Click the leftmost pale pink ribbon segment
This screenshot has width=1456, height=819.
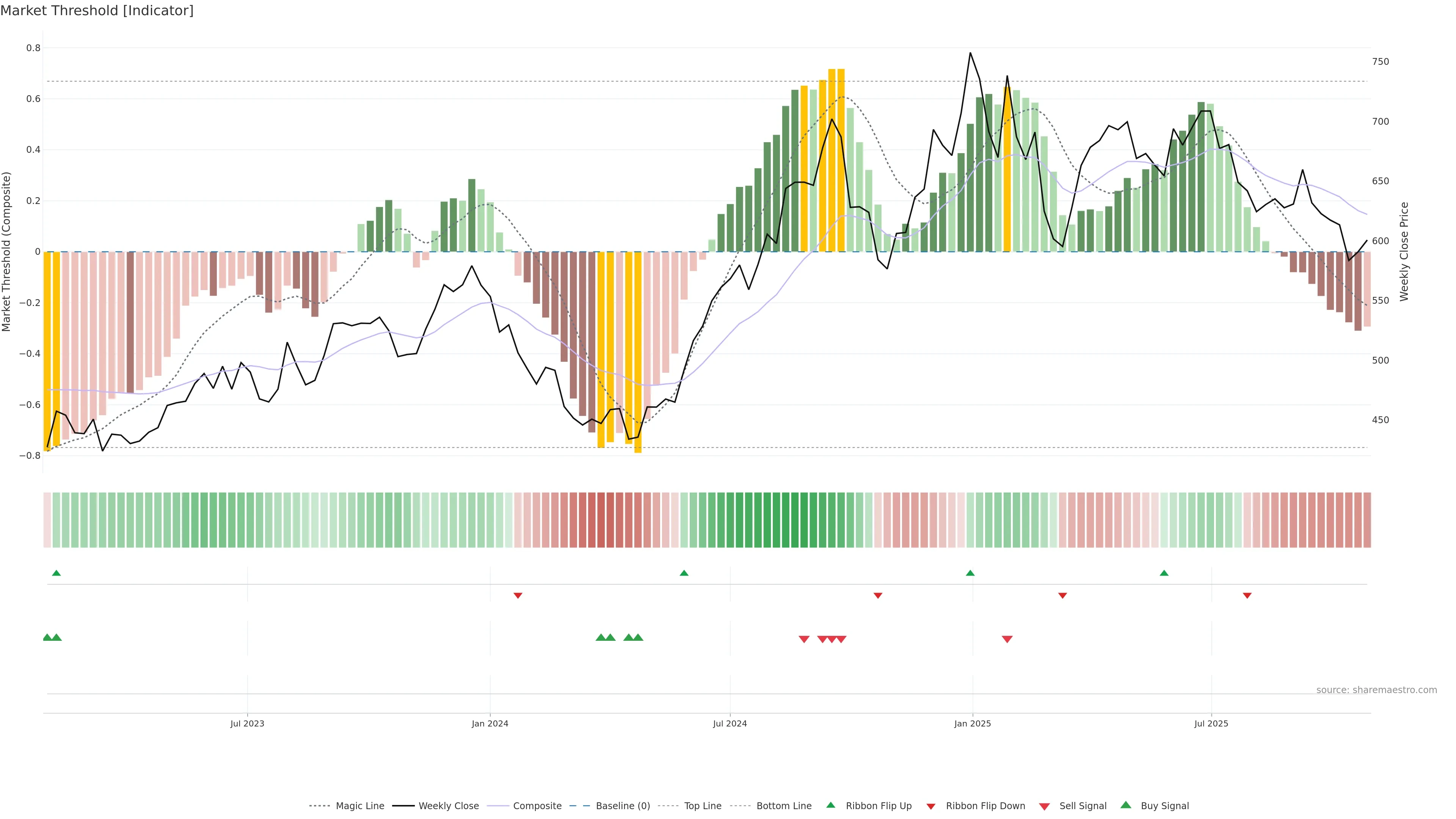(x=47, y=519)
